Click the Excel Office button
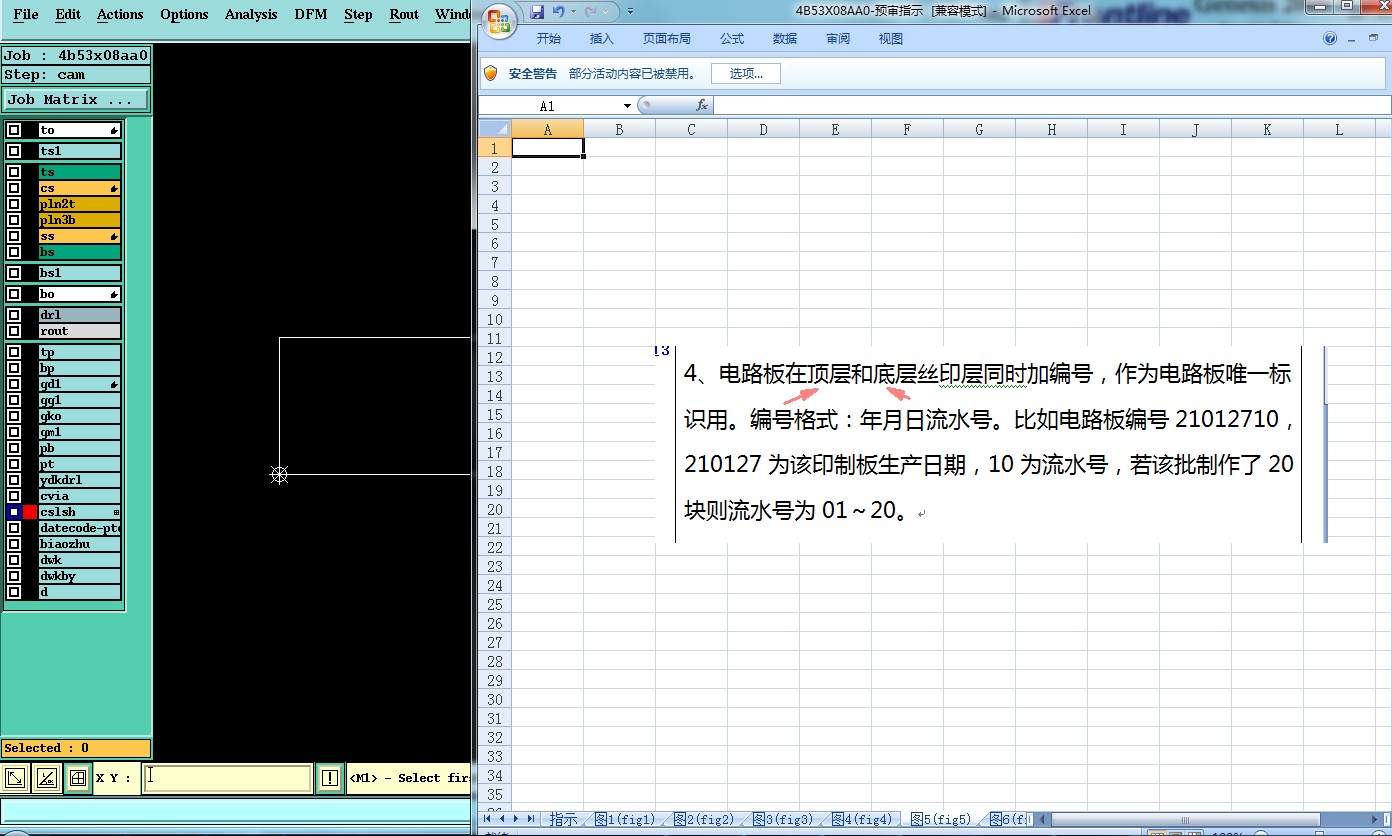1392x836 pixels. tap(500, 21)
